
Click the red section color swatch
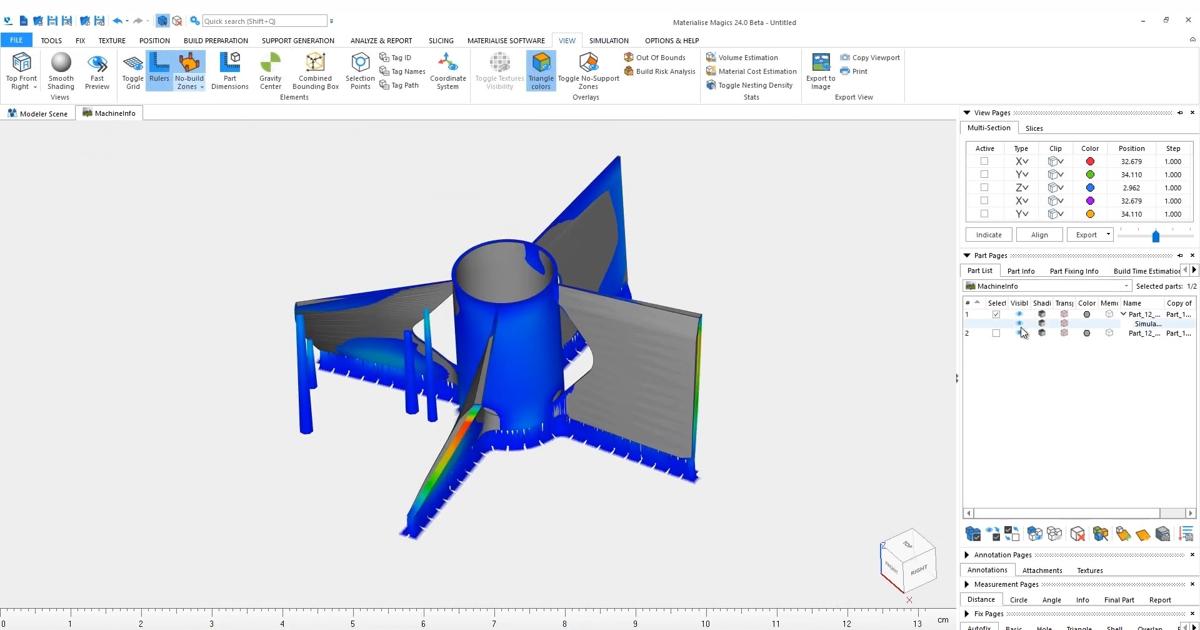[1090, 161]
